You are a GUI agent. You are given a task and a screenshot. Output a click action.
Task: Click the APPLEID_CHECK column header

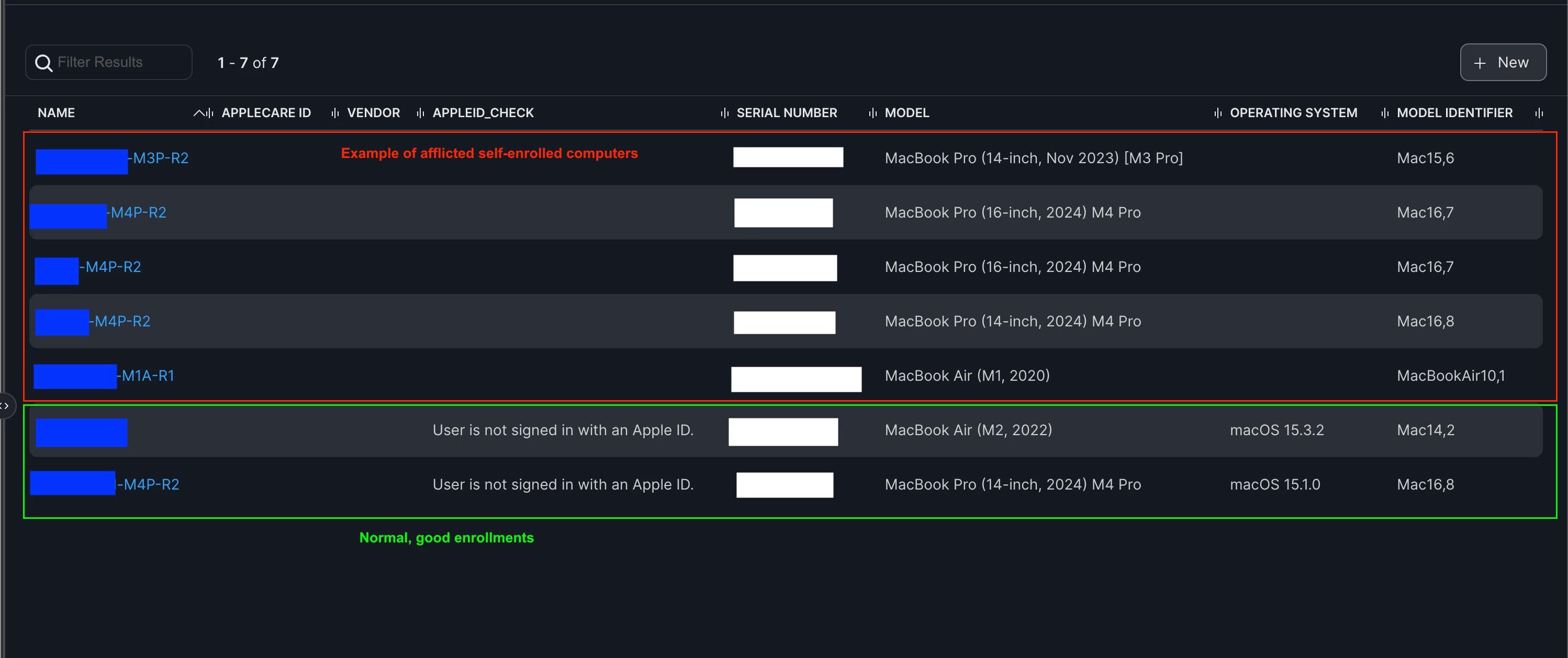pyautogui.click(x=483, y=113)
